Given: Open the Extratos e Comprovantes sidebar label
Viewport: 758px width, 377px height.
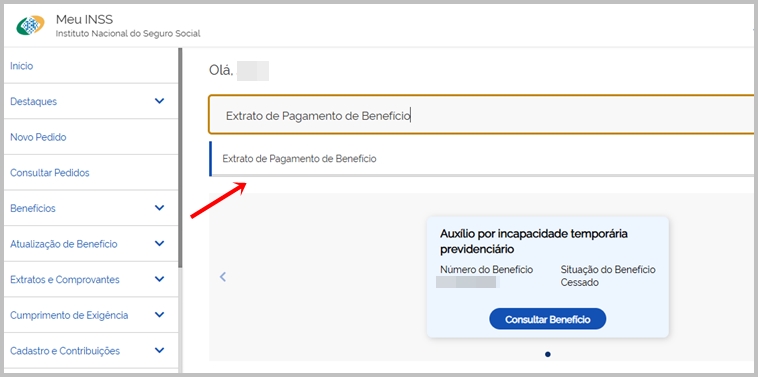Looking at the screenshot, I should (65, 280).
